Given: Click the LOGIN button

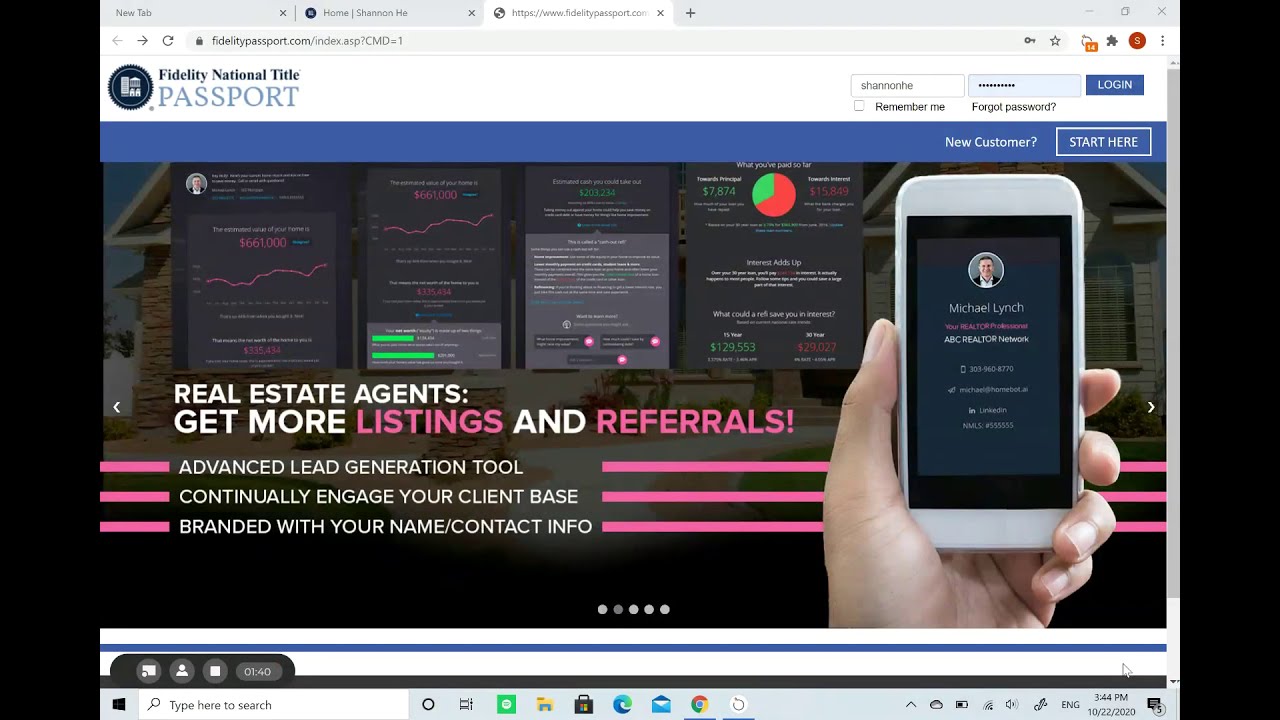Looking at the screenshot, I should click(1114, 85).
